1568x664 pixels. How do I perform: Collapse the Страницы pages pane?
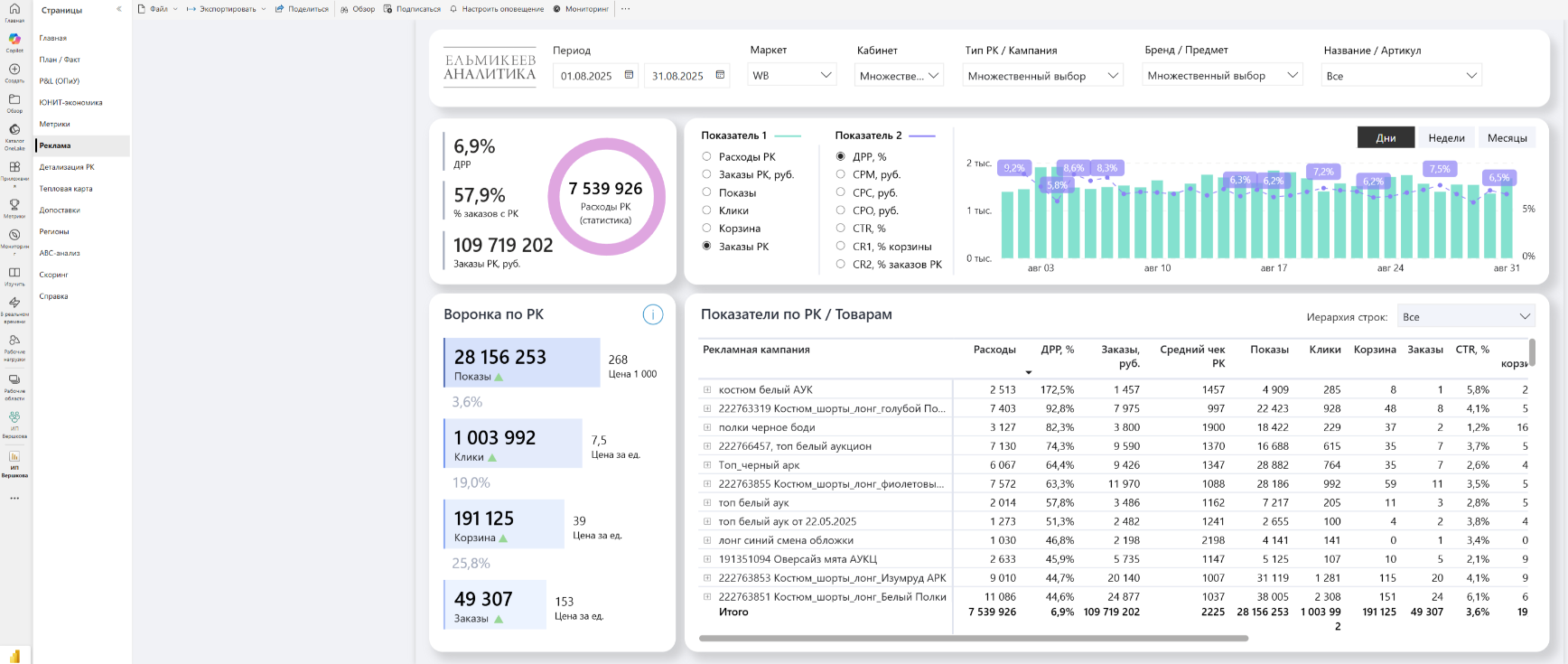(x=119, y=9)
